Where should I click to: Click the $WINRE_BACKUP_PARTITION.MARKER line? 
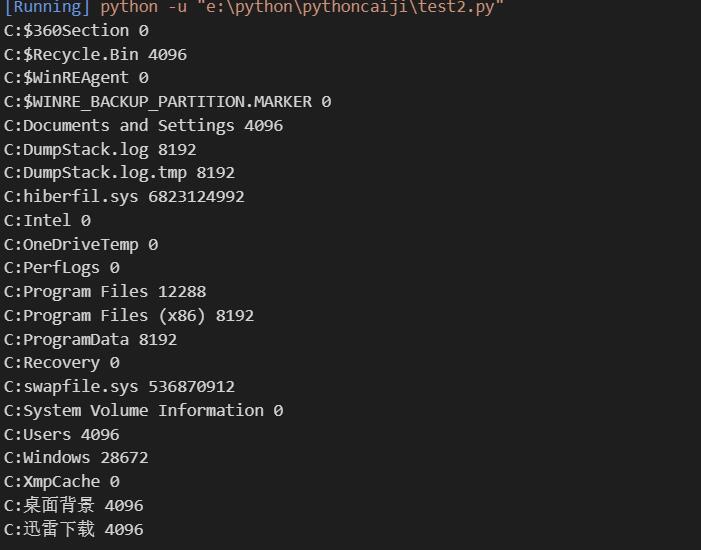(x=167, y=102)
